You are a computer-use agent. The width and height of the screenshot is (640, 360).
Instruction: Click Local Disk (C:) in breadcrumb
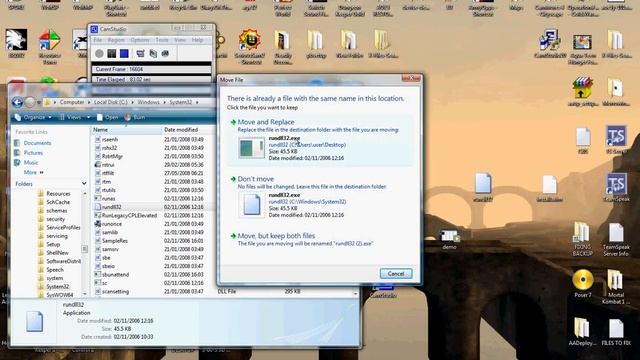(111, 102)
